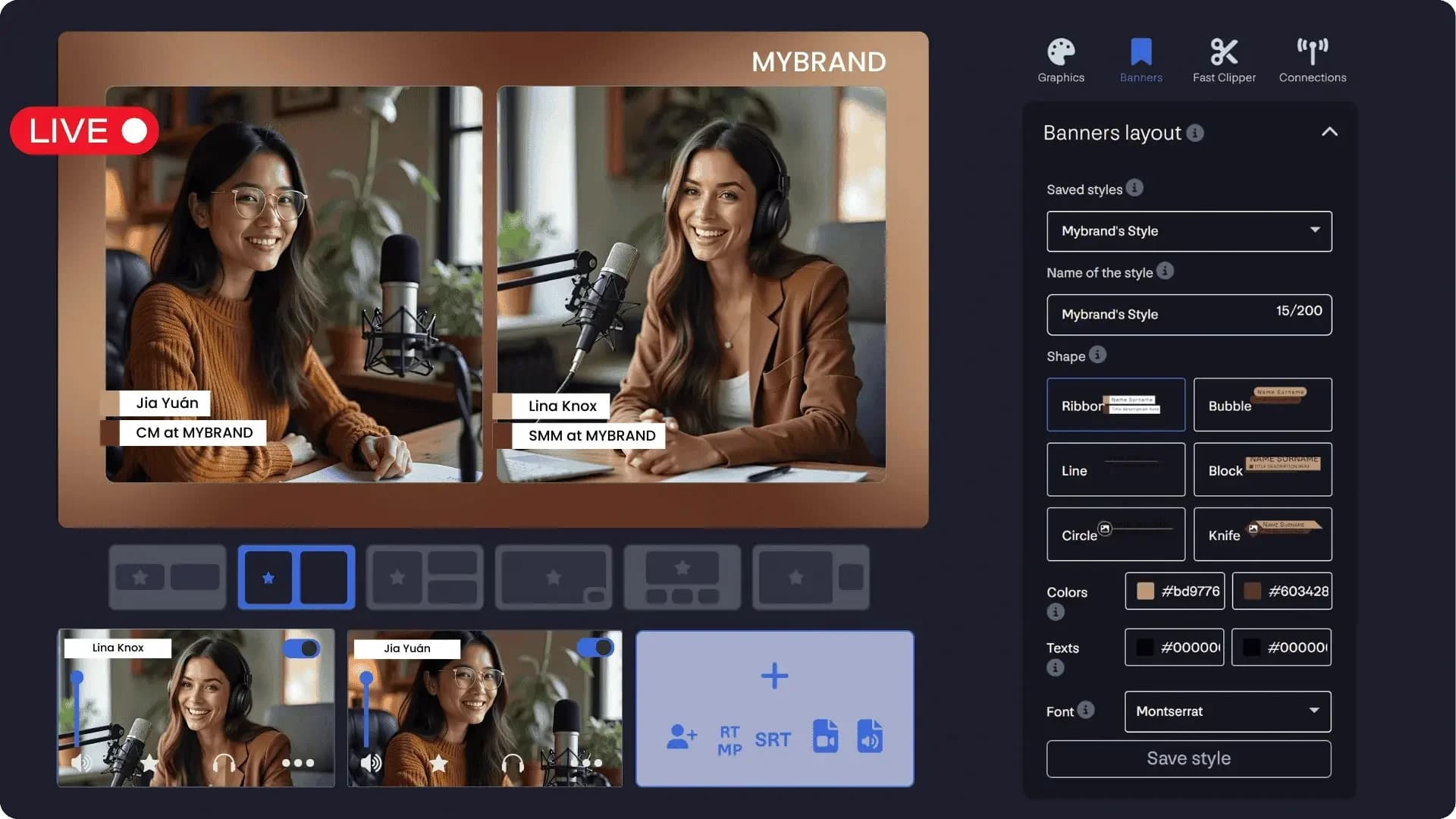Add an SRT source
Screen dimensions: 1456x819
coord(772,739)
